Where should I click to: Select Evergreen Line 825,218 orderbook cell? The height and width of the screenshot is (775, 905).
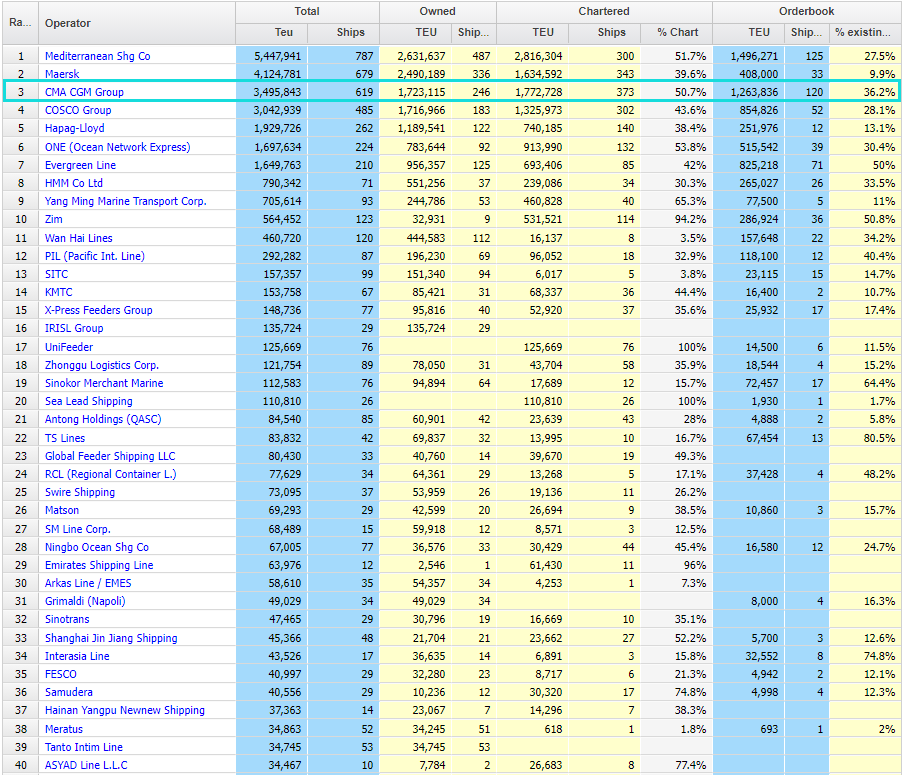point(749,165)
